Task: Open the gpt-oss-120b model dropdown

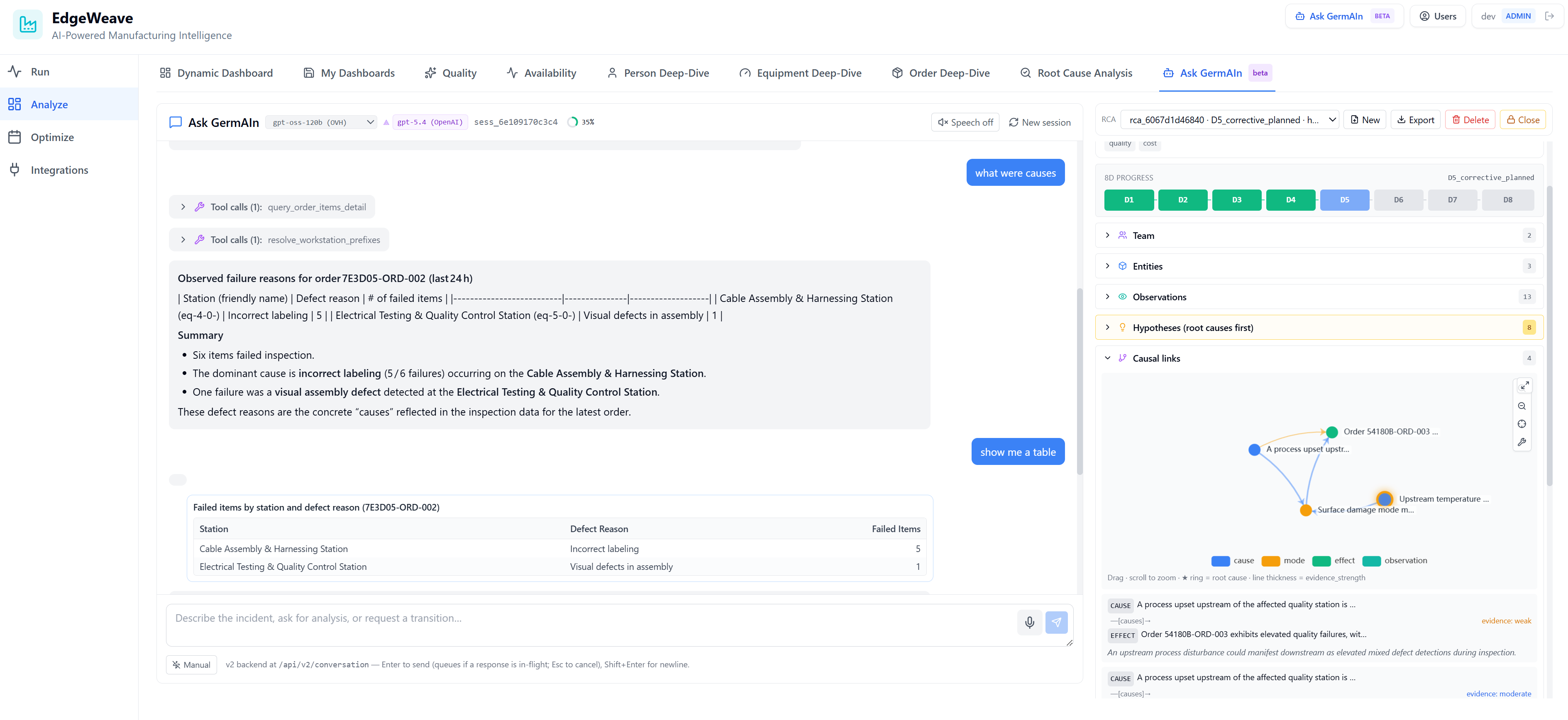Action: pos(321,122)
